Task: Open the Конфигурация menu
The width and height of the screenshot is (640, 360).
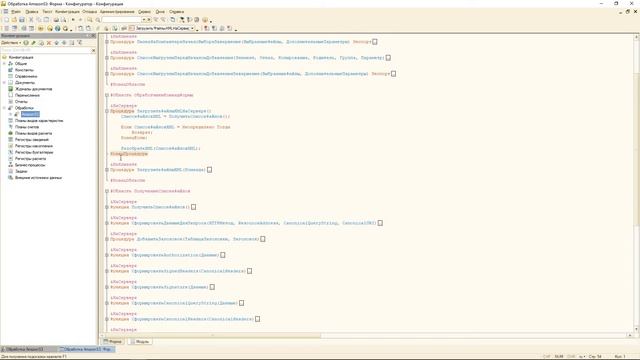Action: tap(67, 12)
